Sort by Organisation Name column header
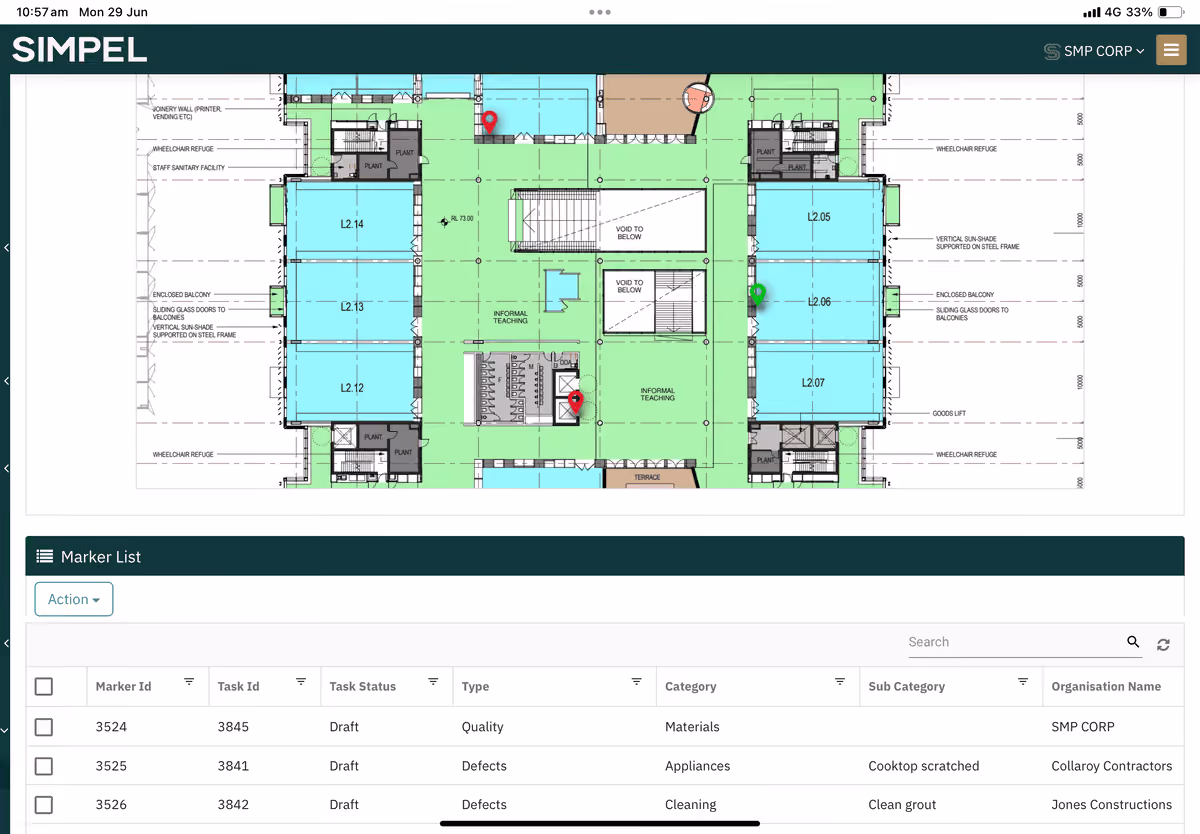 1106,686
